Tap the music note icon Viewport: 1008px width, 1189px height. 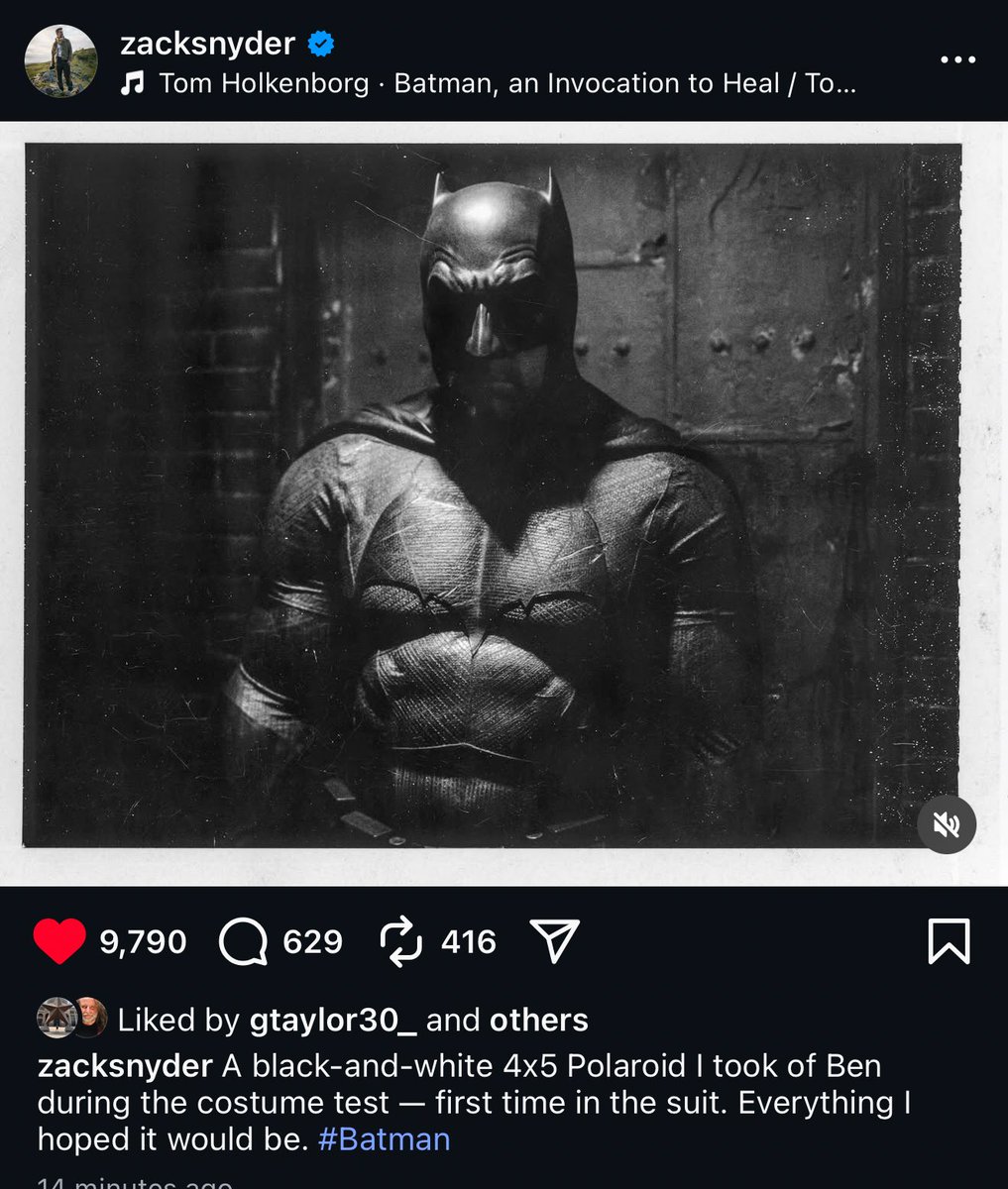click(x=132, y=85)
